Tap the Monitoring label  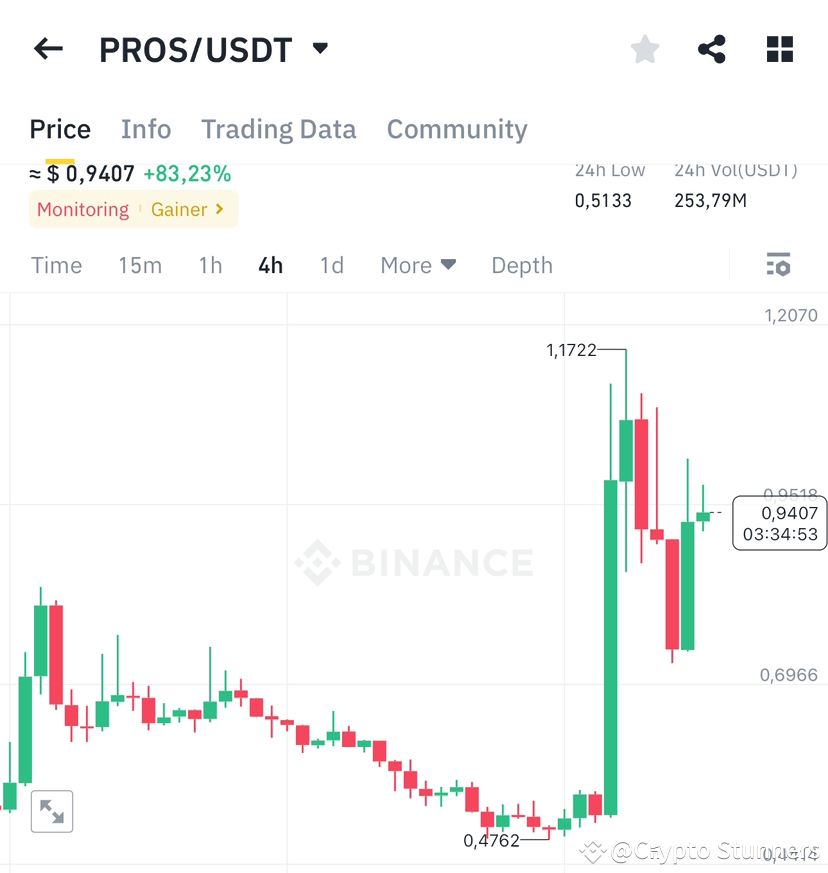[x=83, y=210]
